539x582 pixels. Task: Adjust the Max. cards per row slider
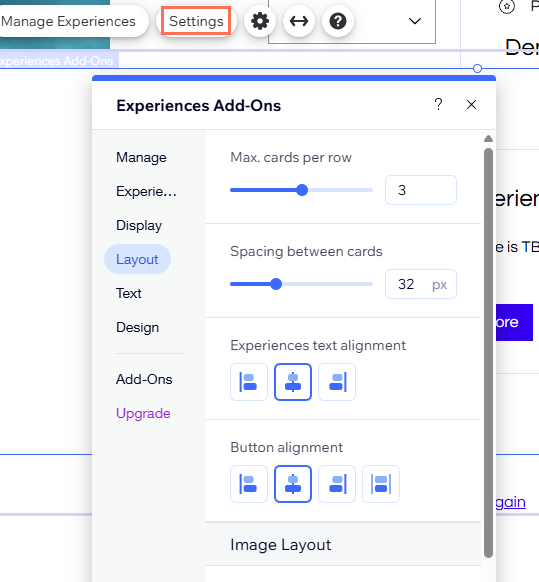click(301, 190)
